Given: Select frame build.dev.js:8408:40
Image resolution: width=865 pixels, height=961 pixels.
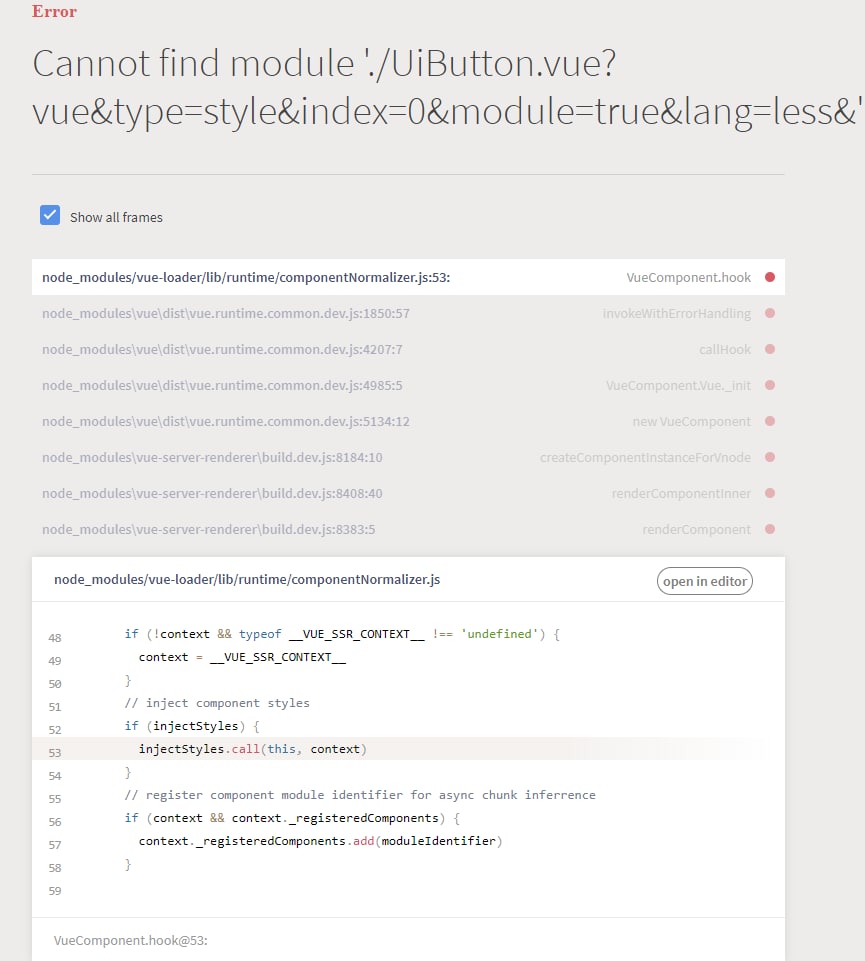Looking at the screenshot, I should [x=408, y=493].
